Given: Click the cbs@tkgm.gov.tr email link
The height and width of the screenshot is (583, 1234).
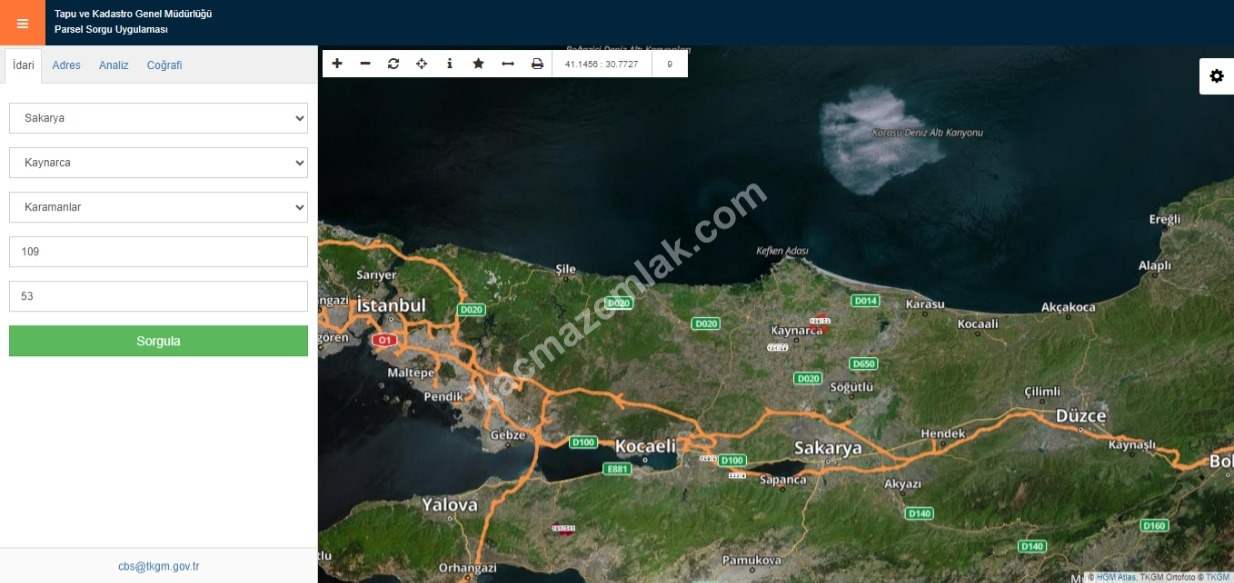Looking at the screenshot, I should pos(158,566).
